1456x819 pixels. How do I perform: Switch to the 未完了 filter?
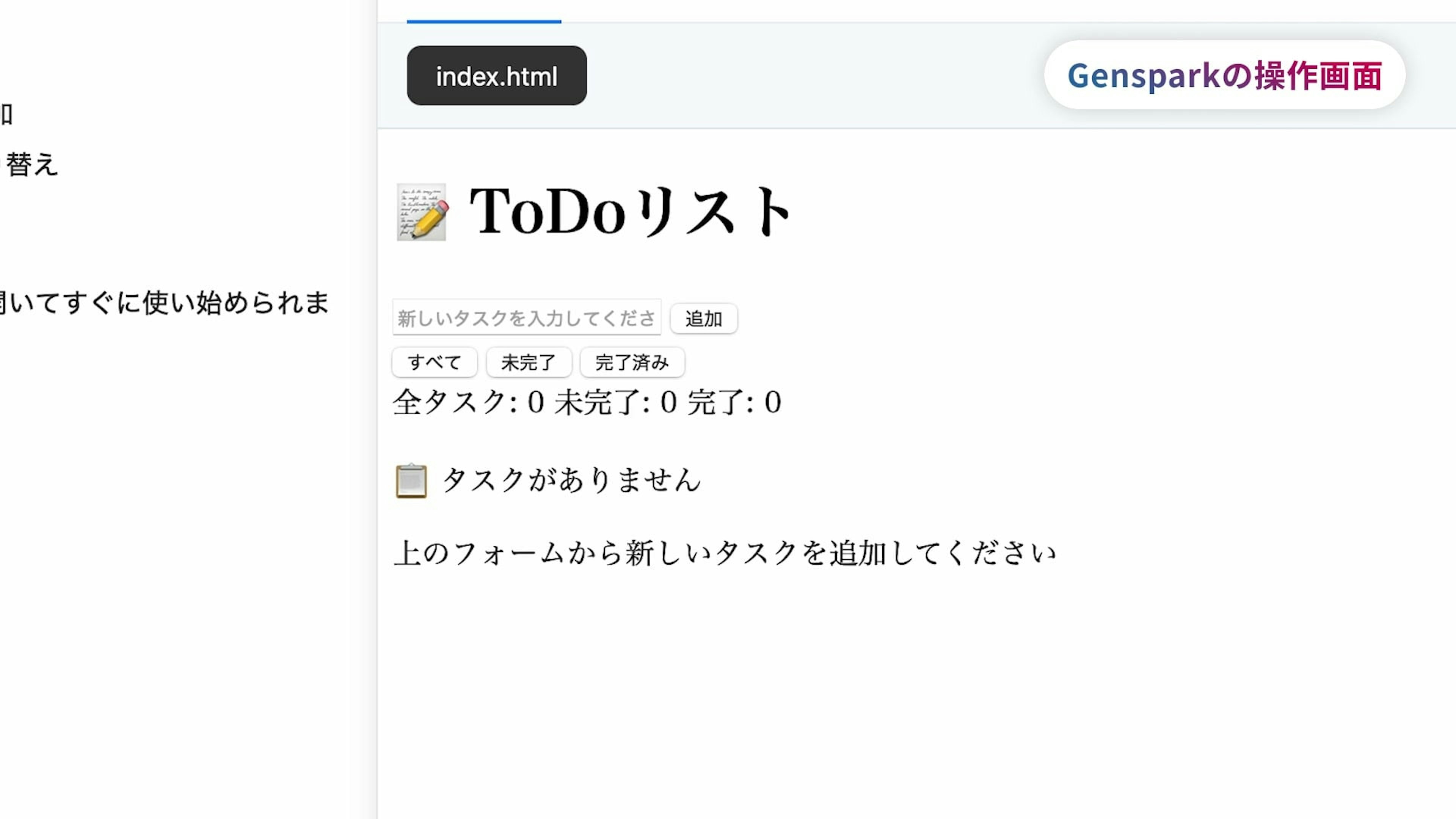(x=529, y=362)
